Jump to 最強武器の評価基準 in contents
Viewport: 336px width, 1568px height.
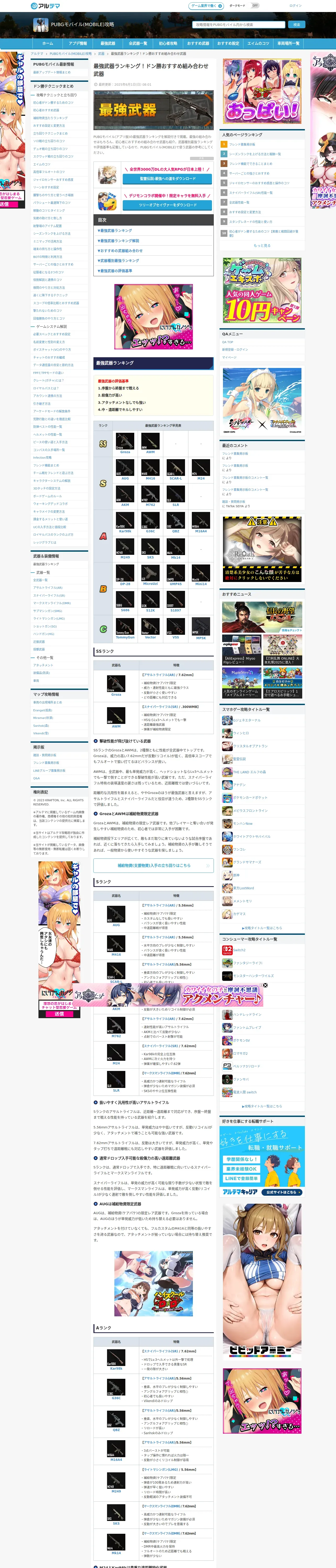[x=115, y=271]
